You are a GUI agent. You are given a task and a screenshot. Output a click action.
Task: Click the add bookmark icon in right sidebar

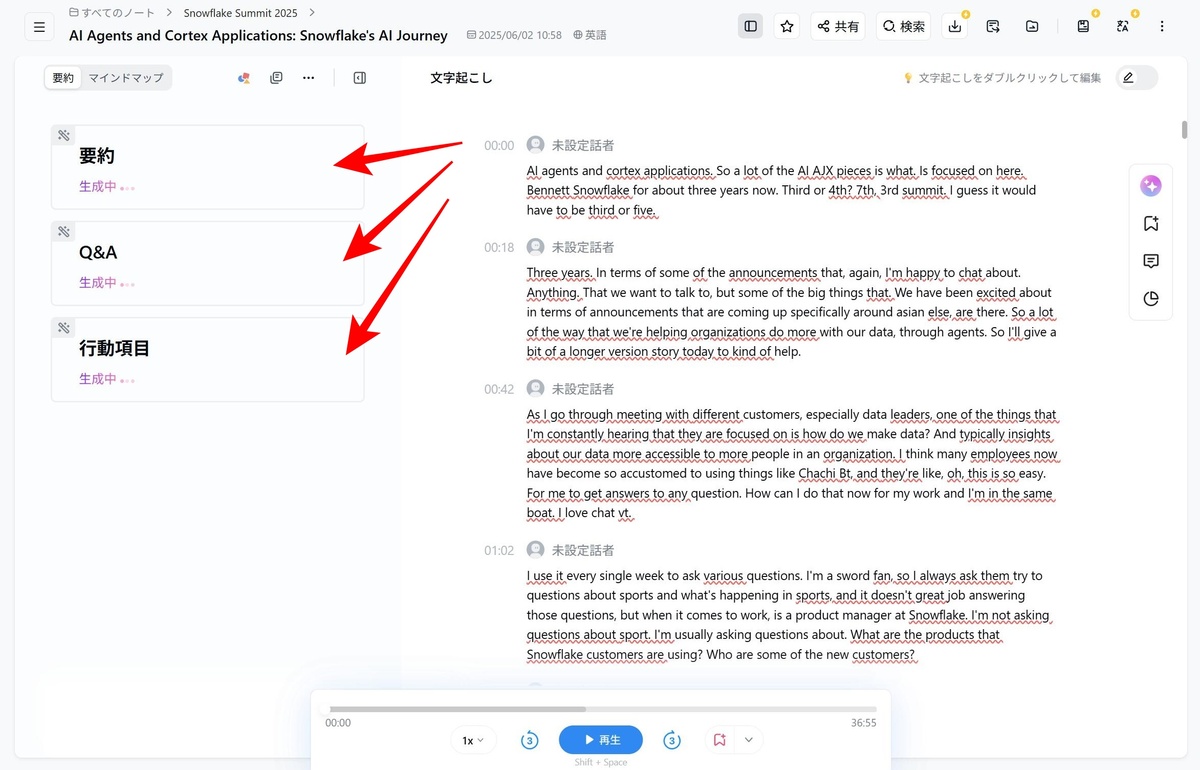tap(1151, 224)
